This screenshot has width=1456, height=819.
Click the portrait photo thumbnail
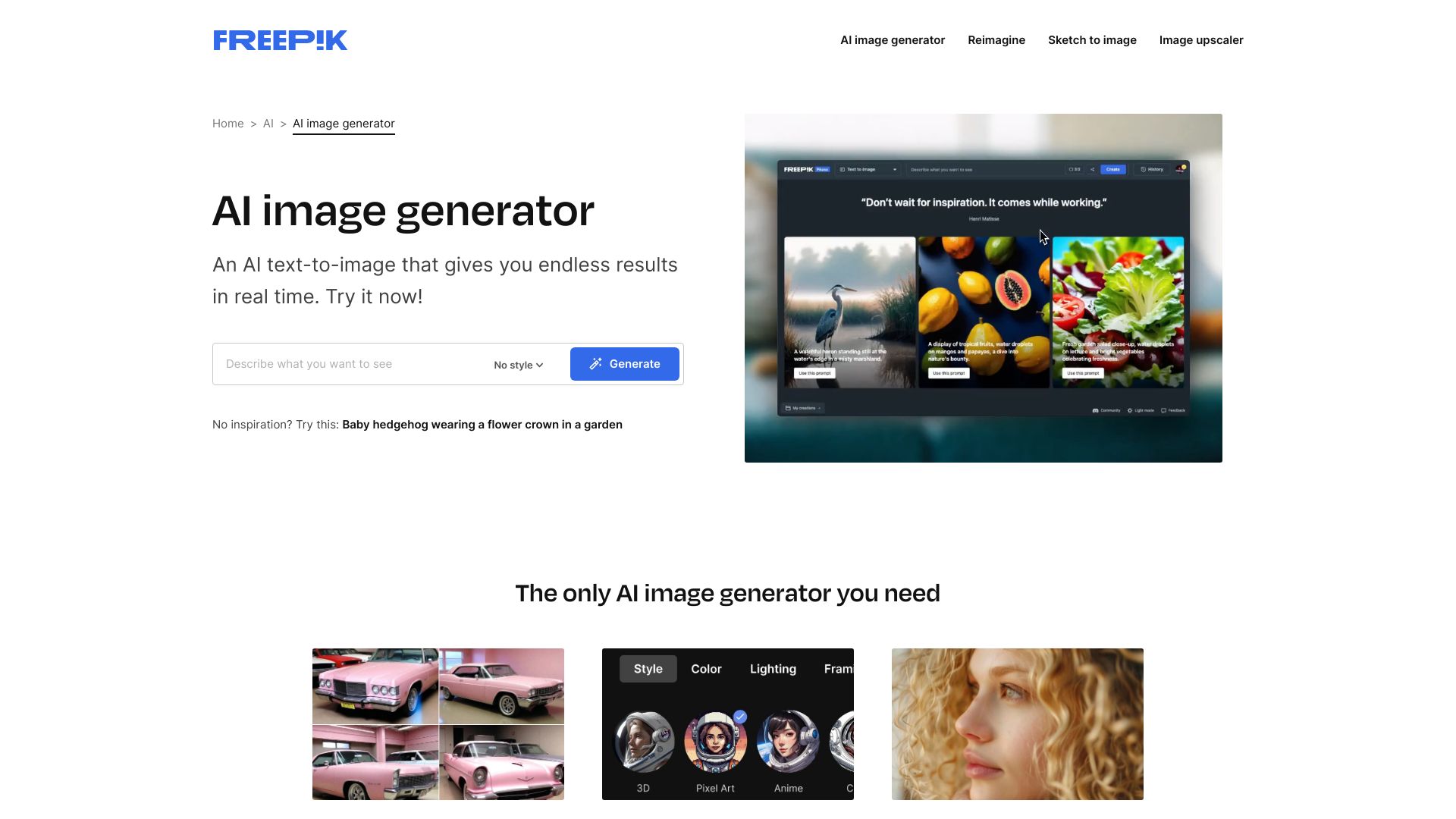pyautogui.click(x=1017, y=724)
